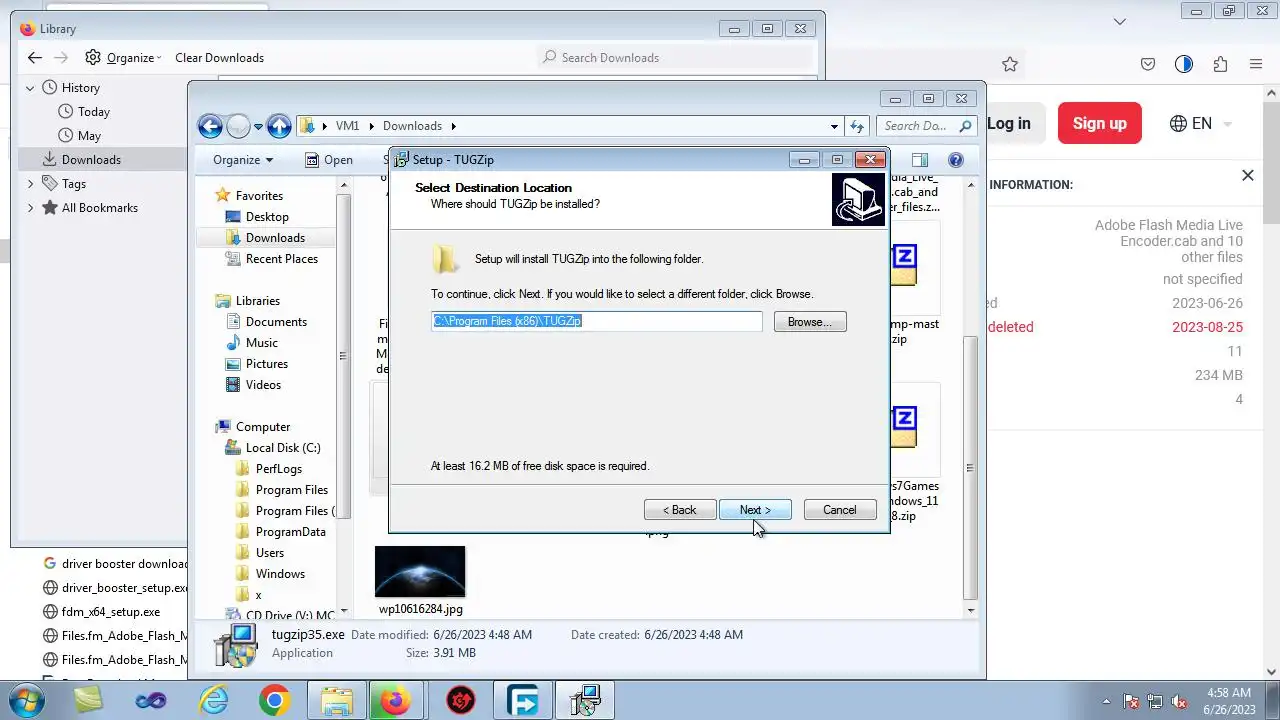1280x720 pixels.
Task: Open Internet Explorer from the taskbar
Action: 214,700
